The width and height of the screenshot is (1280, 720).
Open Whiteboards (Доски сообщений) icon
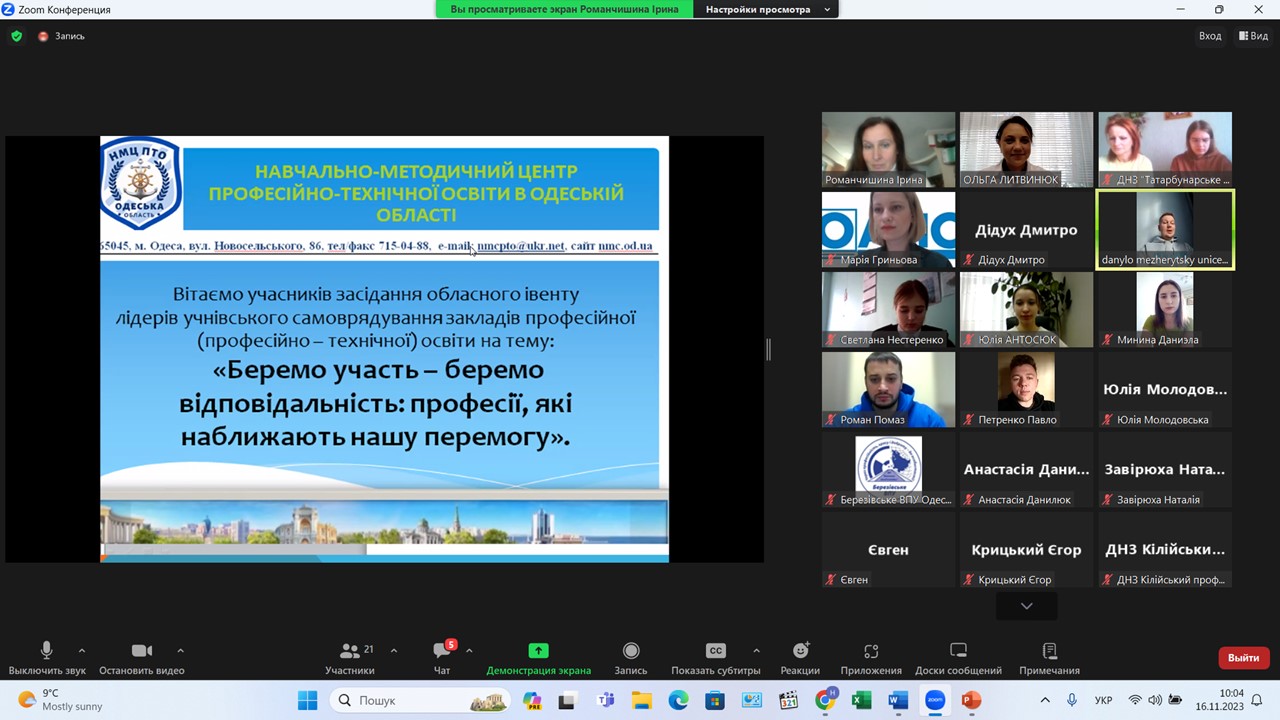coord(958,651)
